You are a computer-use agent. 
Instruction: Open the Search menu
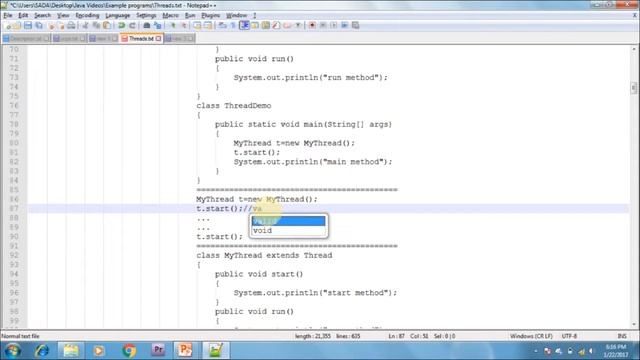[42, 16]
